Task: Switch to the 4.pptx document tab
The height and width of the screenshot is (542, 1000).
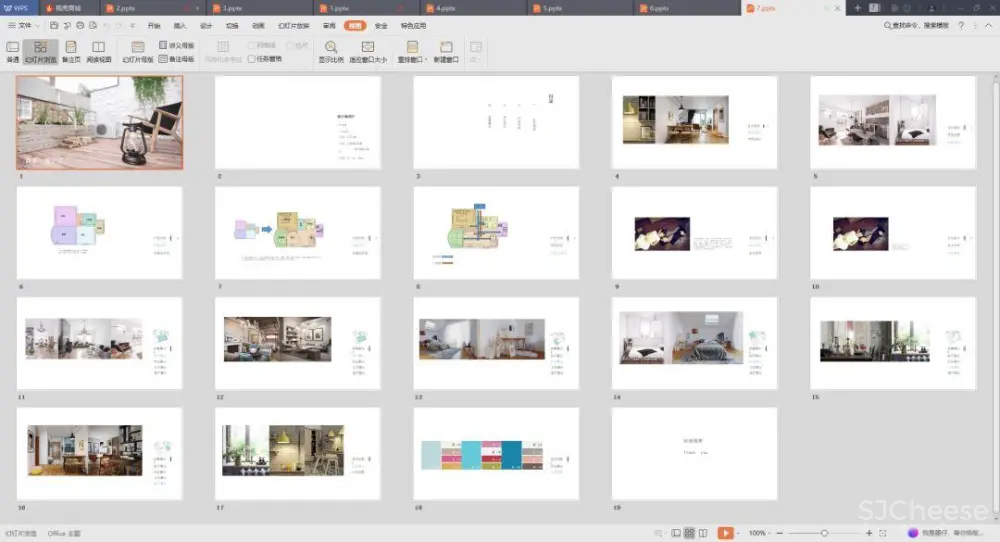Action: [x=445, y=7]
